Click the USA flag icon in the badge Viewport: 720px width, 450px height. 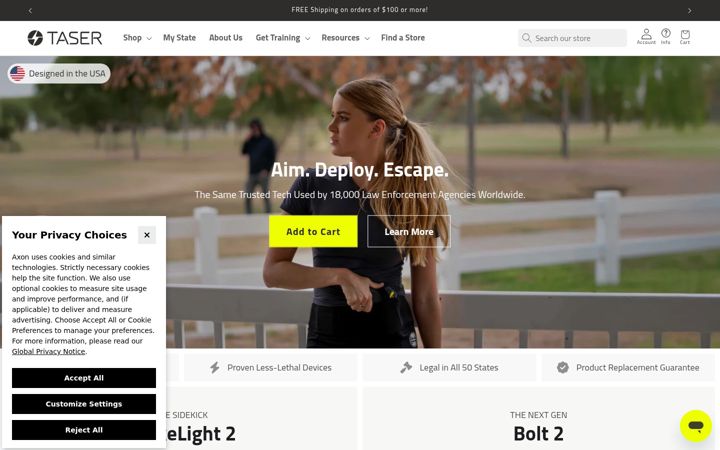17,73
